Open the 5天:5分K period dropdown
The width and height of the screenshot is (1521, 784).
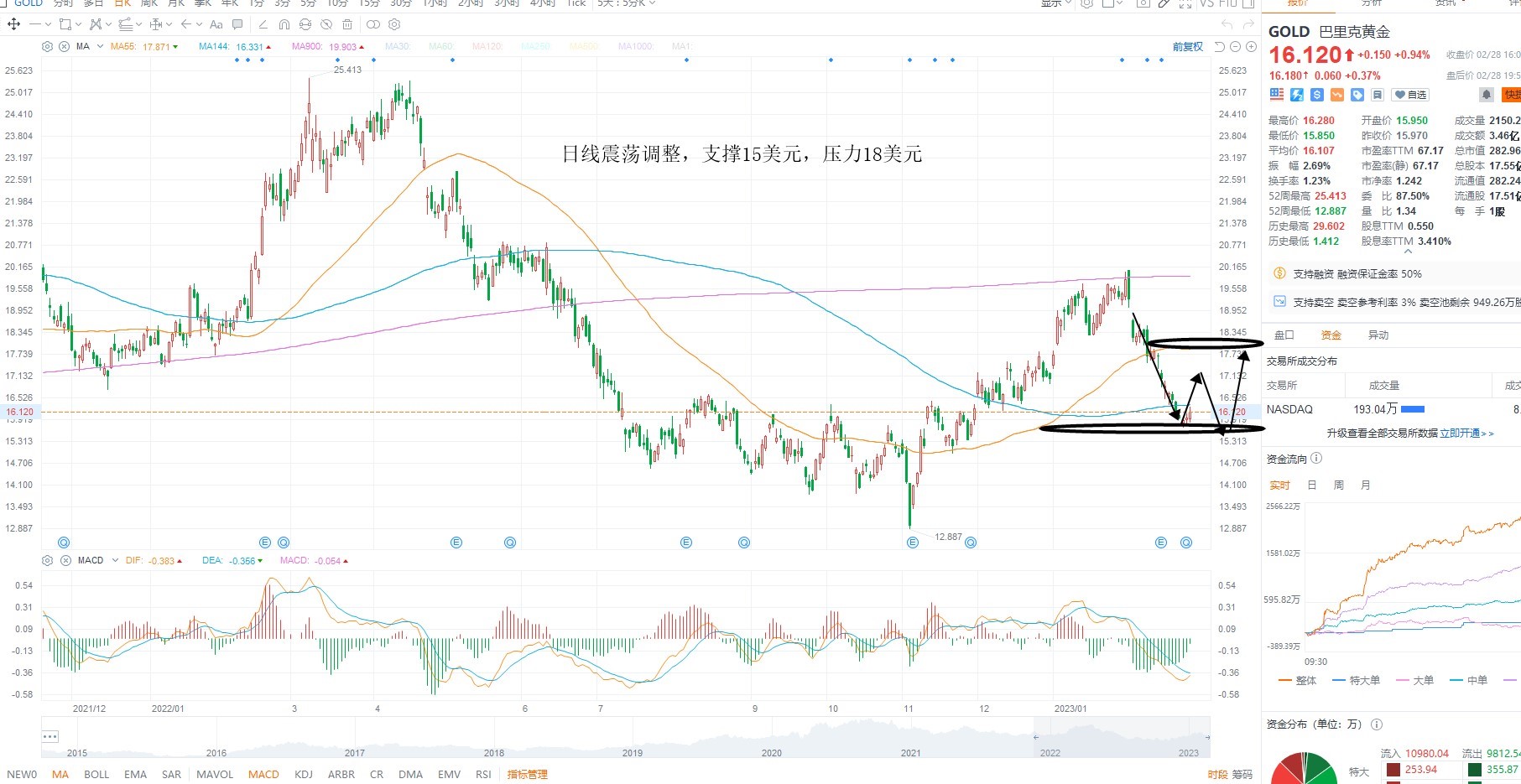[626, 3]
